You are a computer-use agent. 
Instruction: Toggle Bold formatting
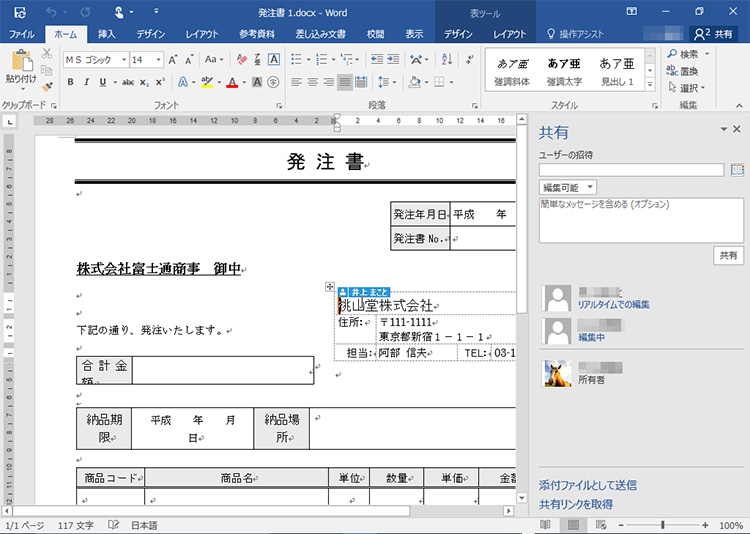71,82
